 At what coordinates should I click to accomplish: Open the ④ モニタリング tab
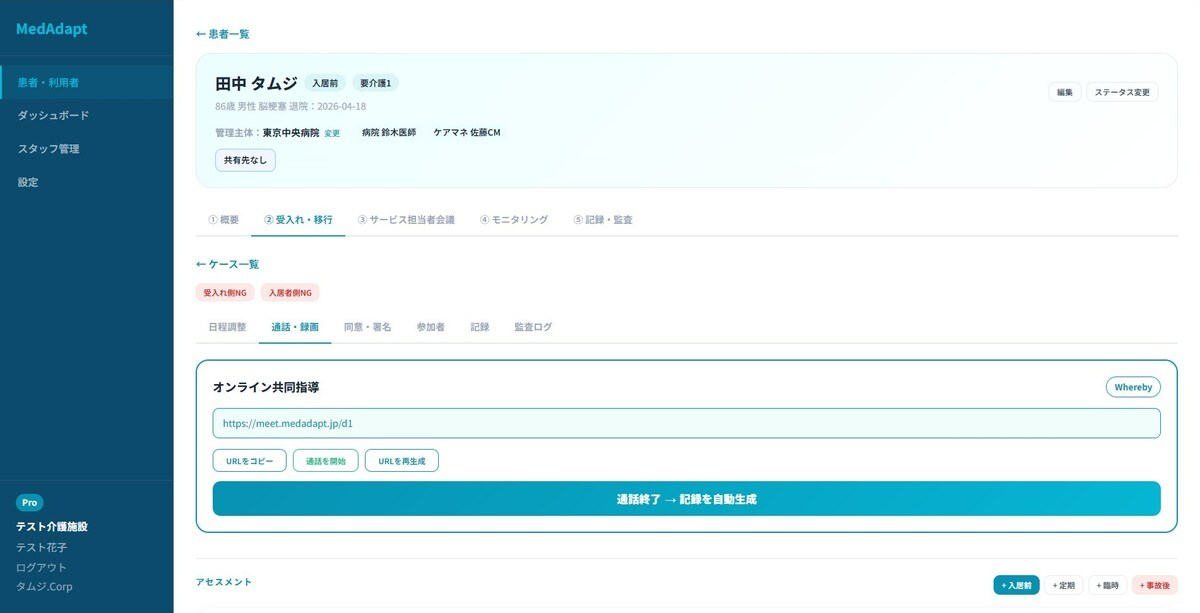point(514,220)
